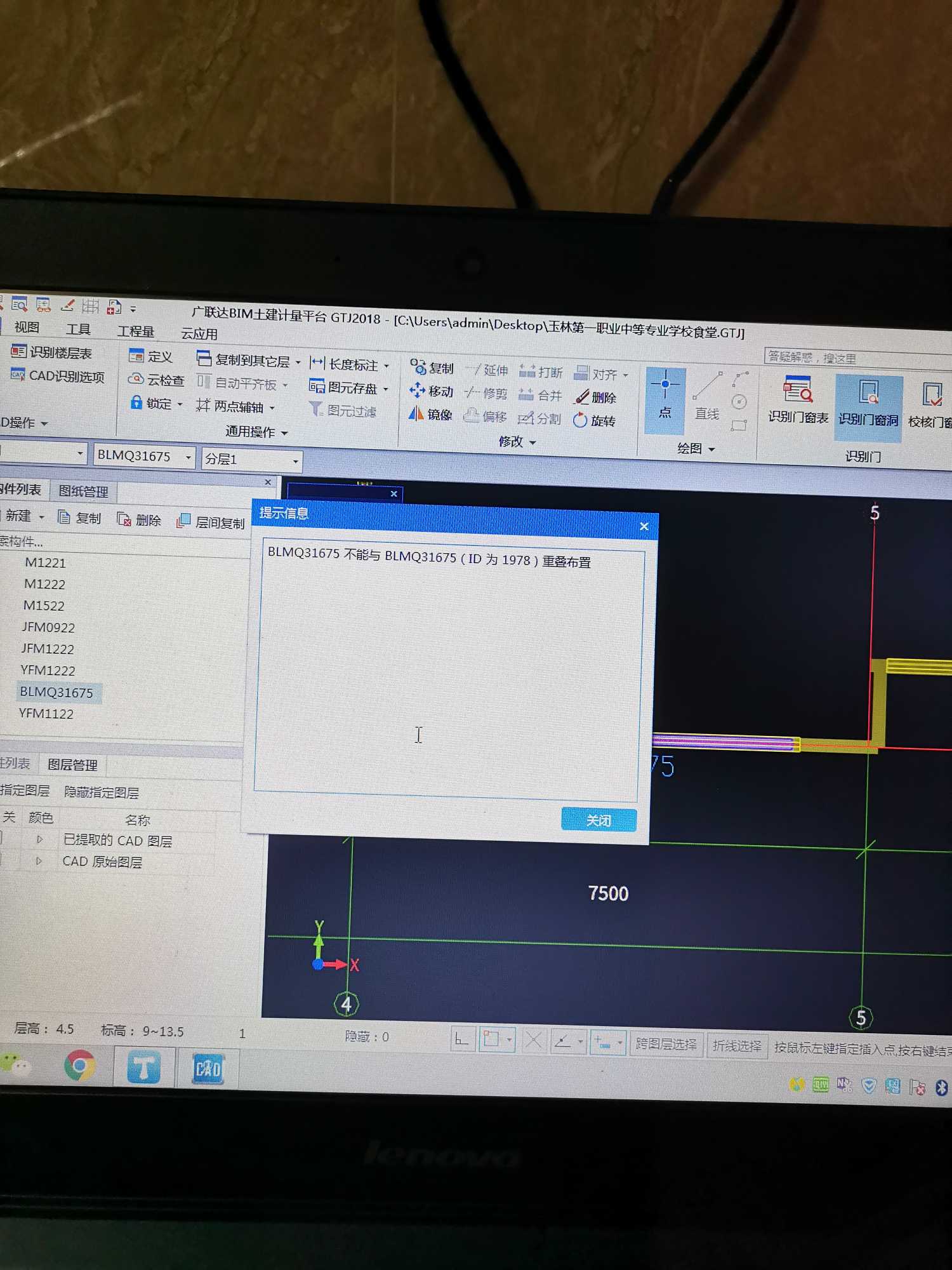Click the 关闭 button in dialog

click(598, 820)
